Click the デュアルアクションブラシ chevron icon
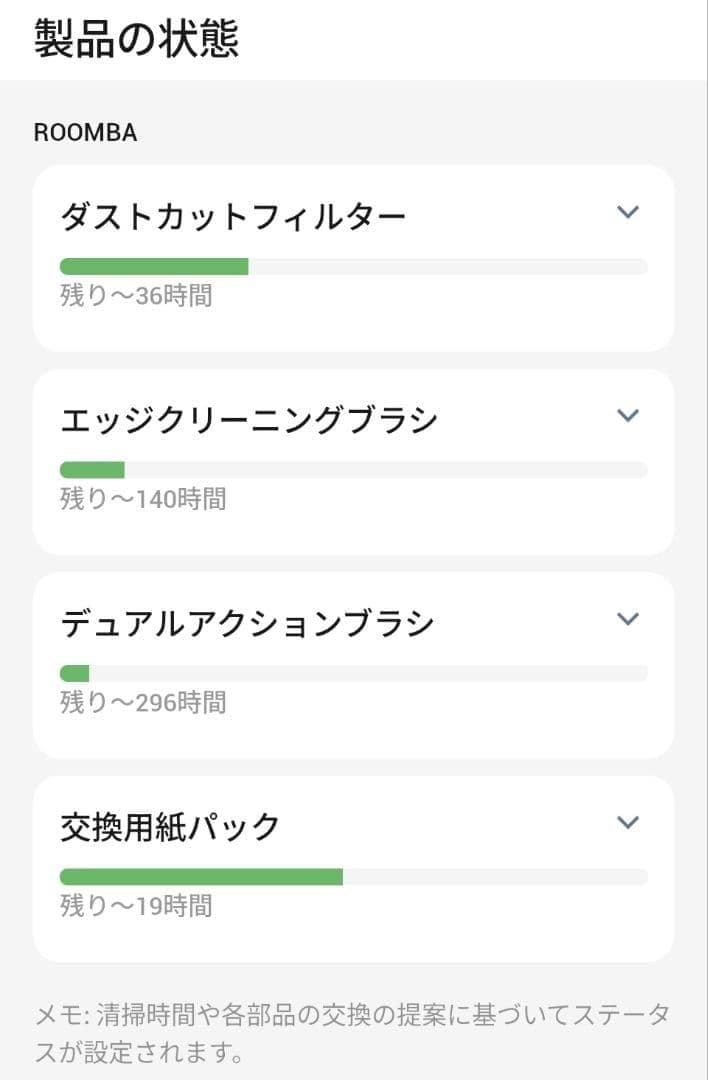The height and width of the screenshot is (1080, 708). click(x=628, y=620)
